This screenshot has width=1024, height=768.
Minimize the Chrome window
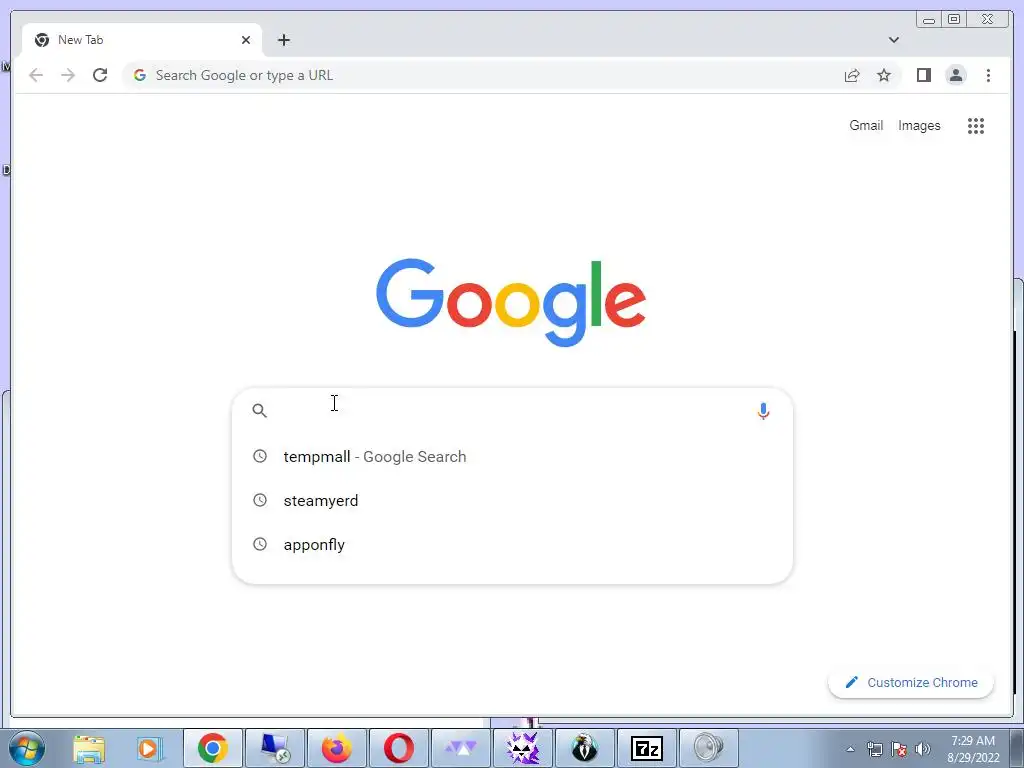point(929,20)
